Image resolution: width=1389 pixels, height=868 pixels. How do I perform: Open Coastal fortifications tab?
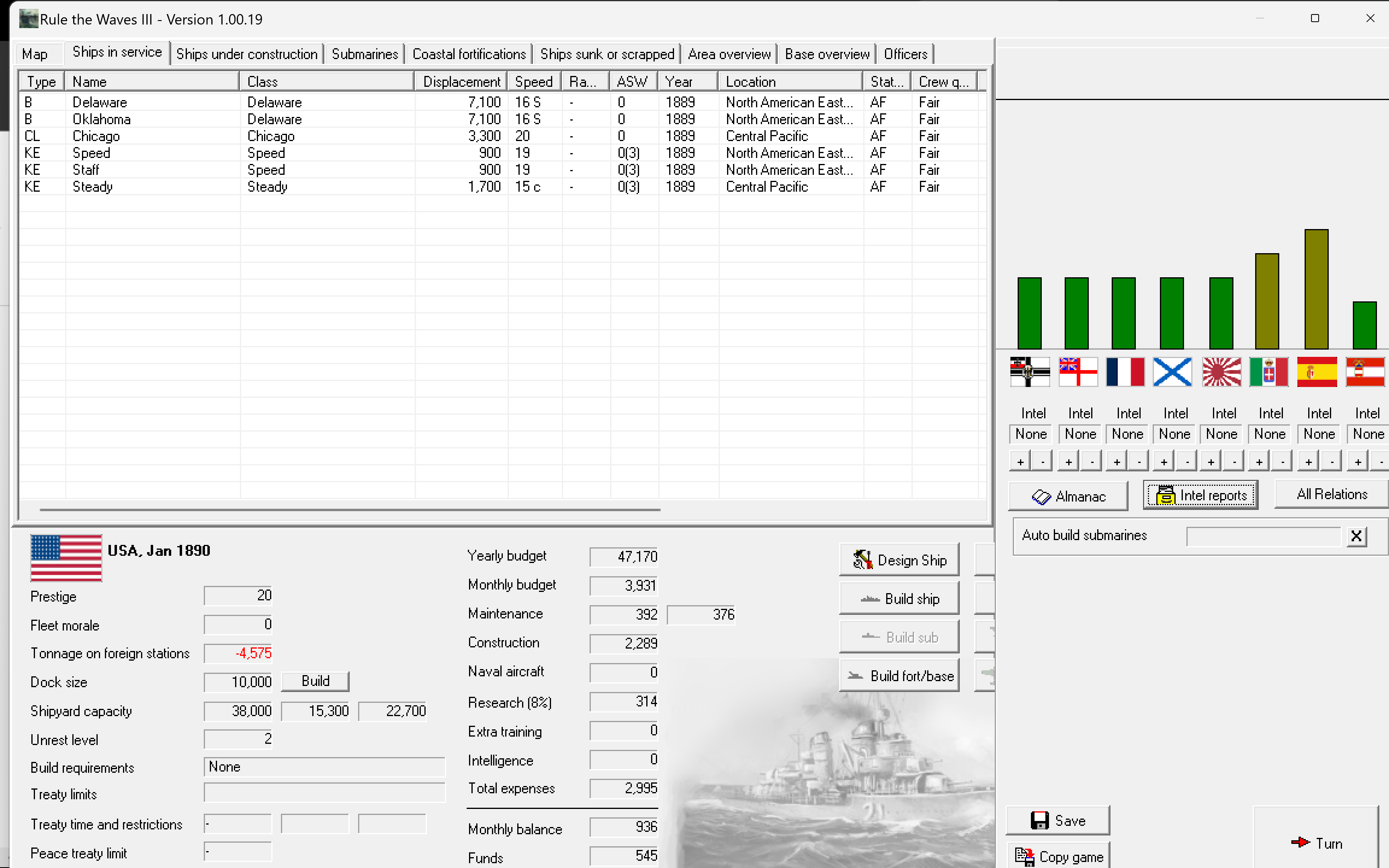tap(469, 54)
